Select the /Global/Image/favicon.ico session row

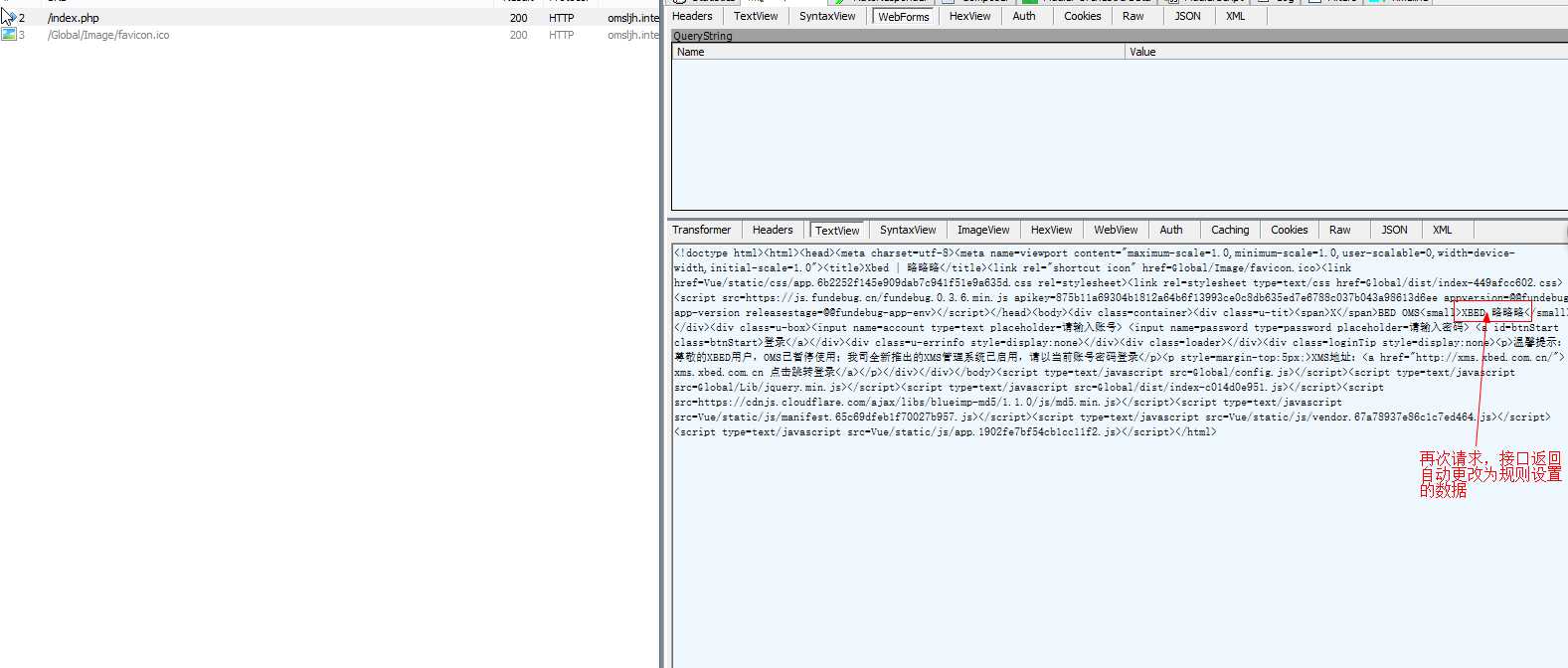point(329,35)
